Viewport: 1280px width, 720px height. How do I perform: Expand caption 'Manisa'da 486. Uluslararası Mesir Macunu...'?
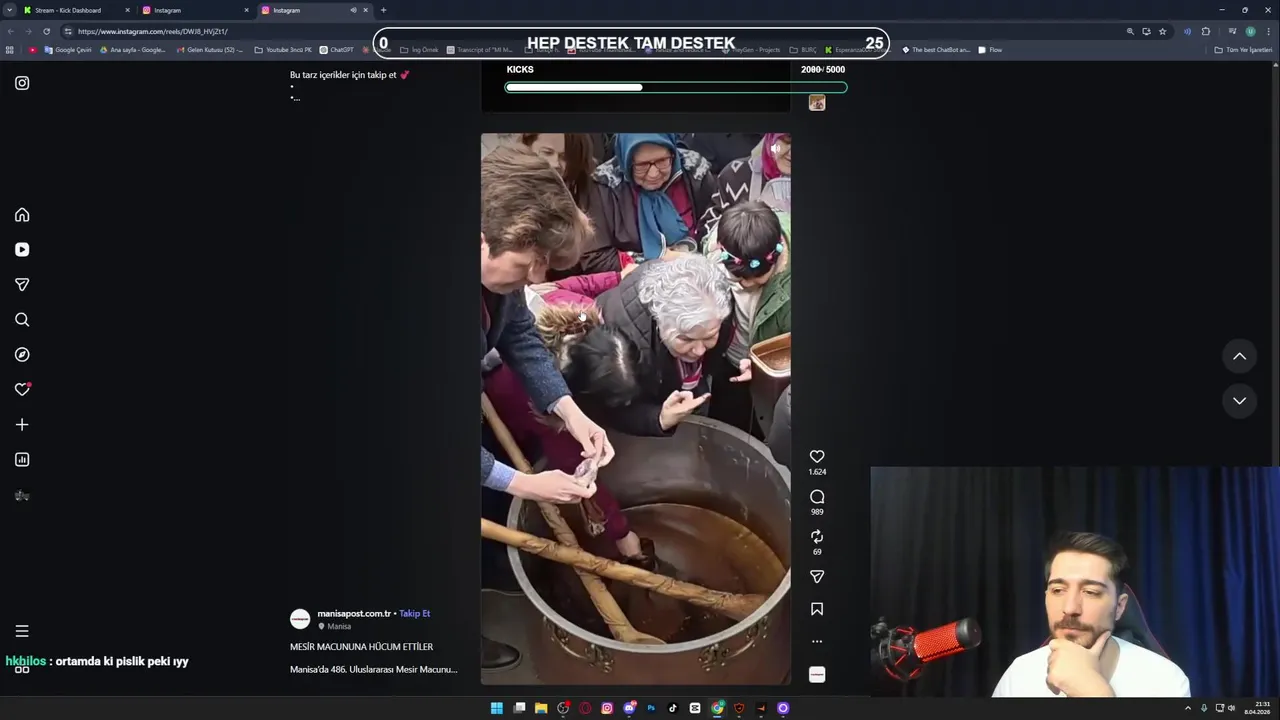pos(373,669)
